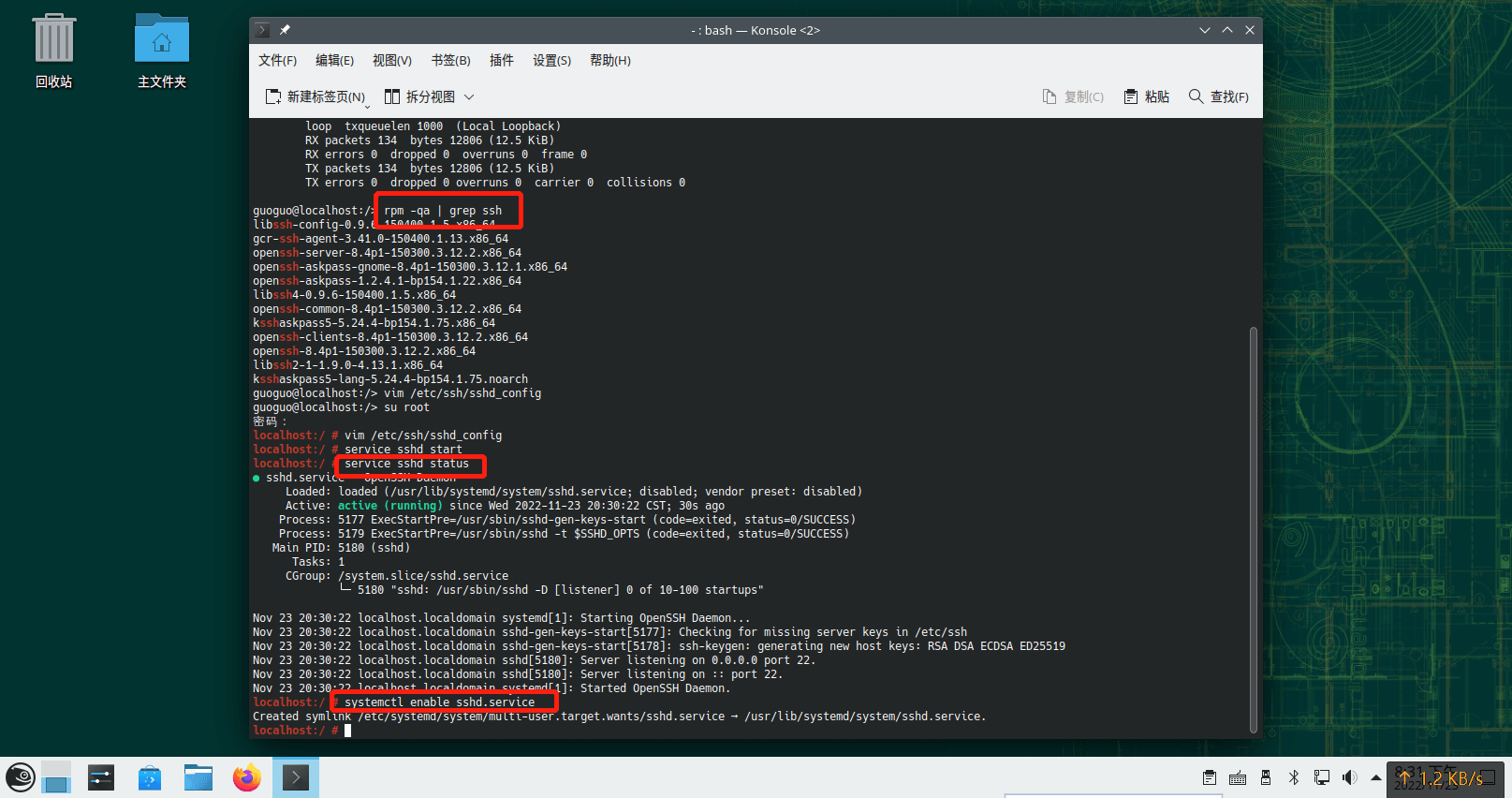The image size is (1512, 798).
Task: Launch Firefox from the taskbar
Action: tap(247, 777)
